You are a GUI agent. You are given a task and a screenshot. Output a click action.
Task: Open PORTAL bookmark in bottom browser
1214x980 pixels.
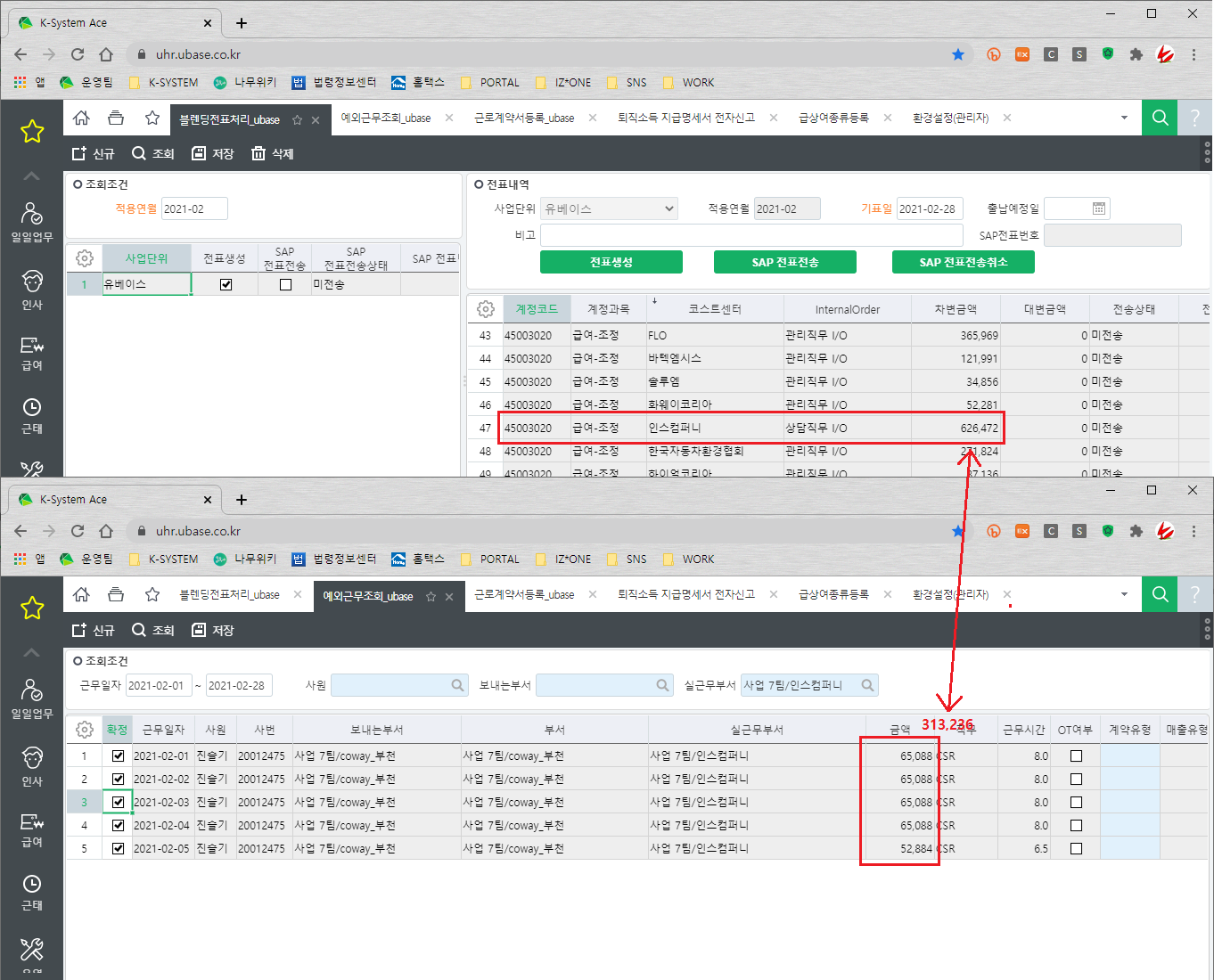pos(490,559)
